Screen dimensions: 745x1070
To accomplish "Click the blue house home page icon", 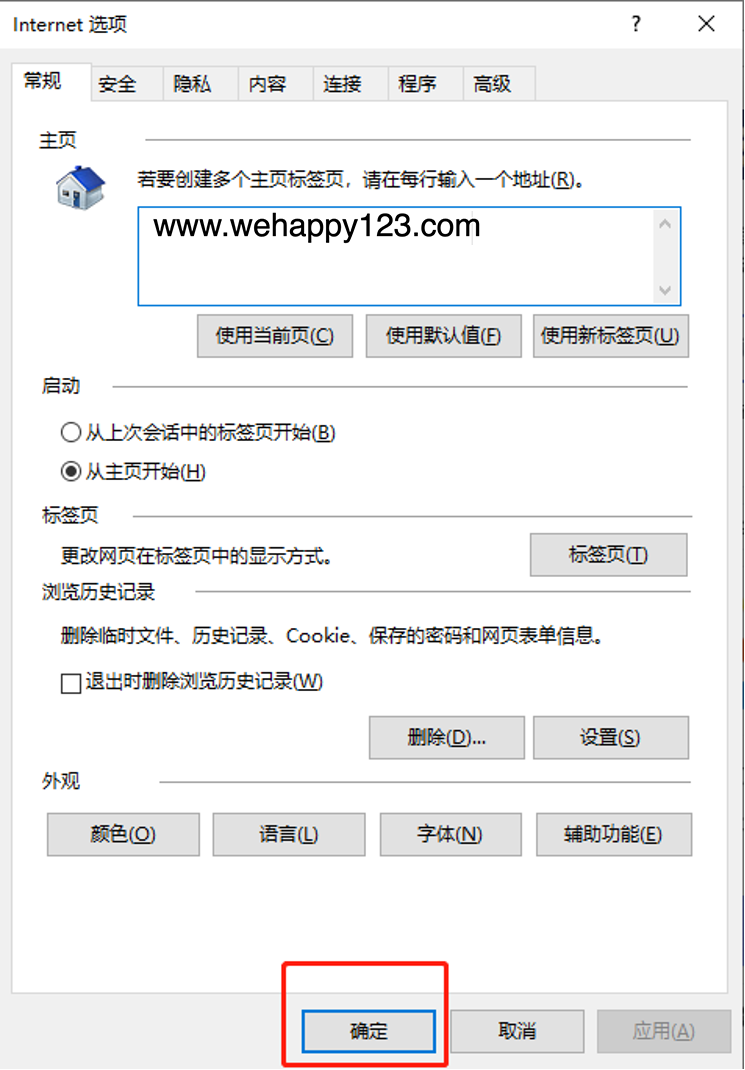I will 81,188.
